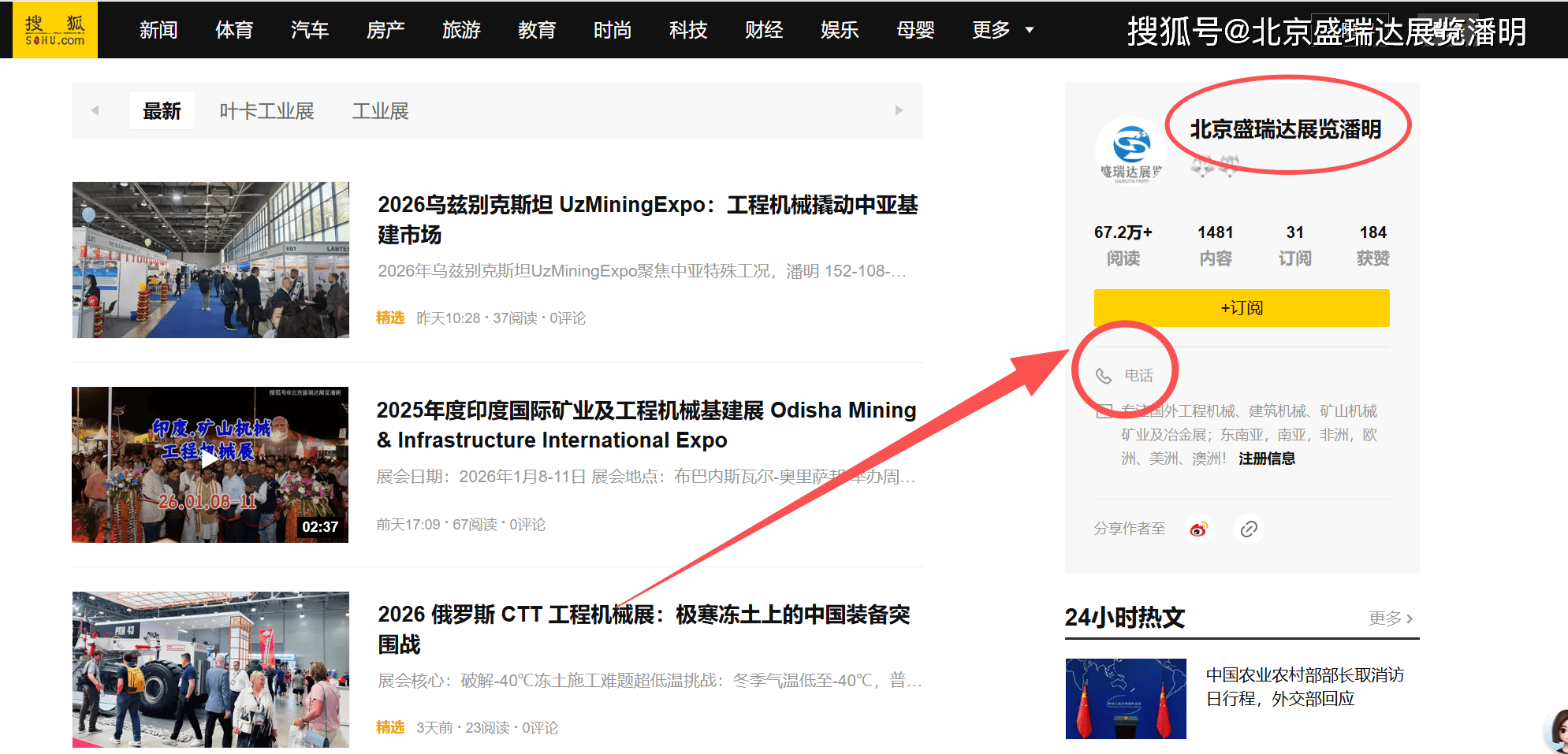1568x754 pixels.
Task: Share author via Weibo icon
Action: [1198, 529]
